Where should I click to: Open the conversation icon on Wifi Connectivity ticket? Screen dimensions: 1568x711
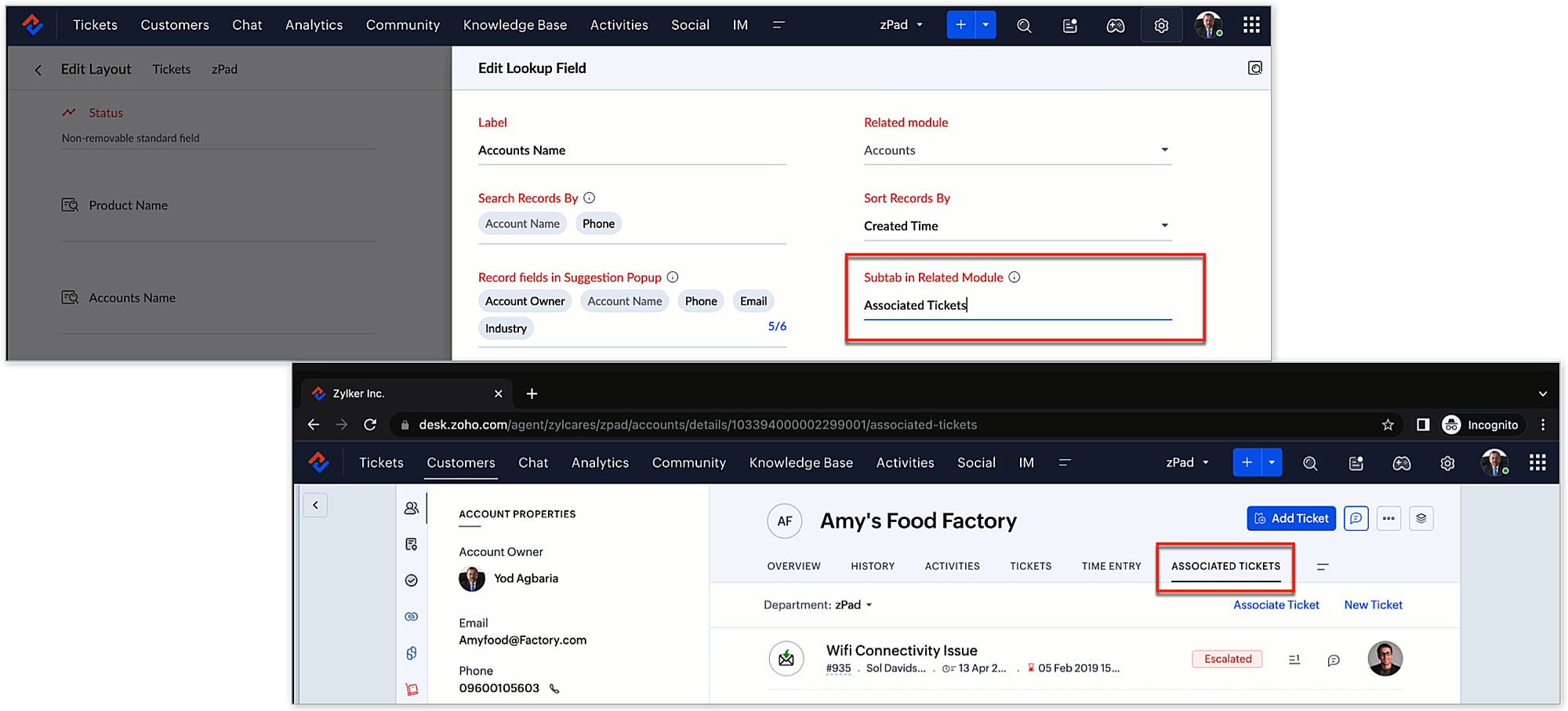[x=1334, y=660]
